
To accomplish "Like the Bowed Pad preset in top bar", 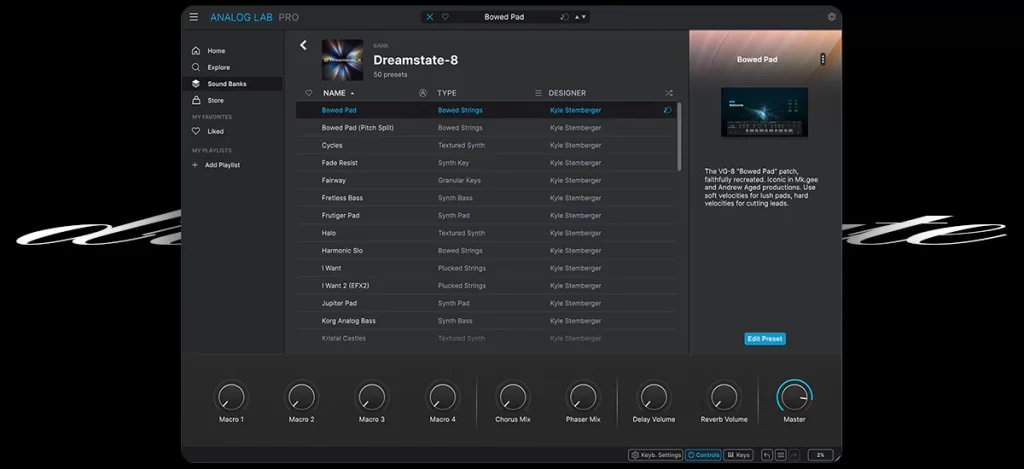I will [445, 17].
